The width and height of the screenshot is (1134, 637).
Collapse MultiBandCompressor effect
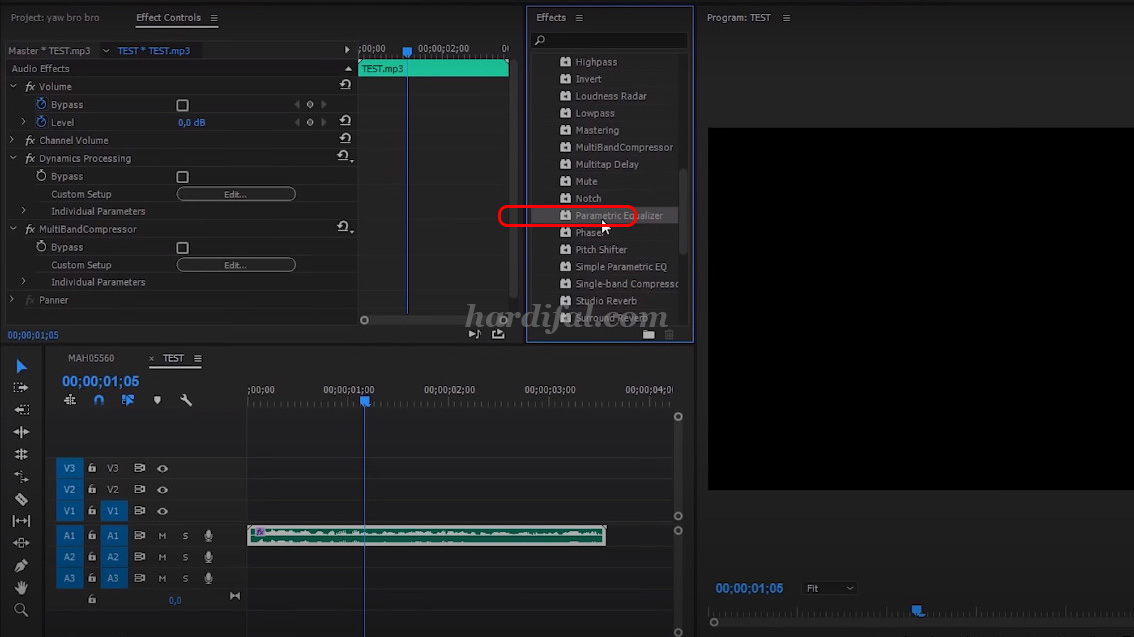[13, 228]
